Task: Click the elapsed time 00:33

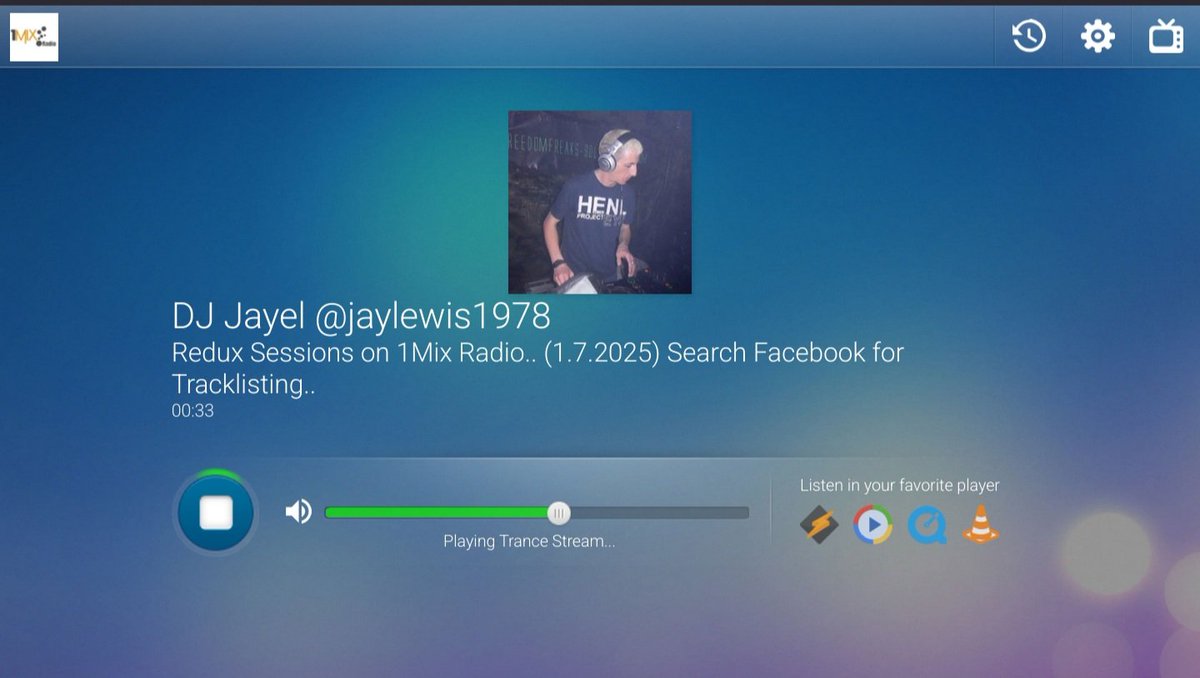Action: [193, 410]
